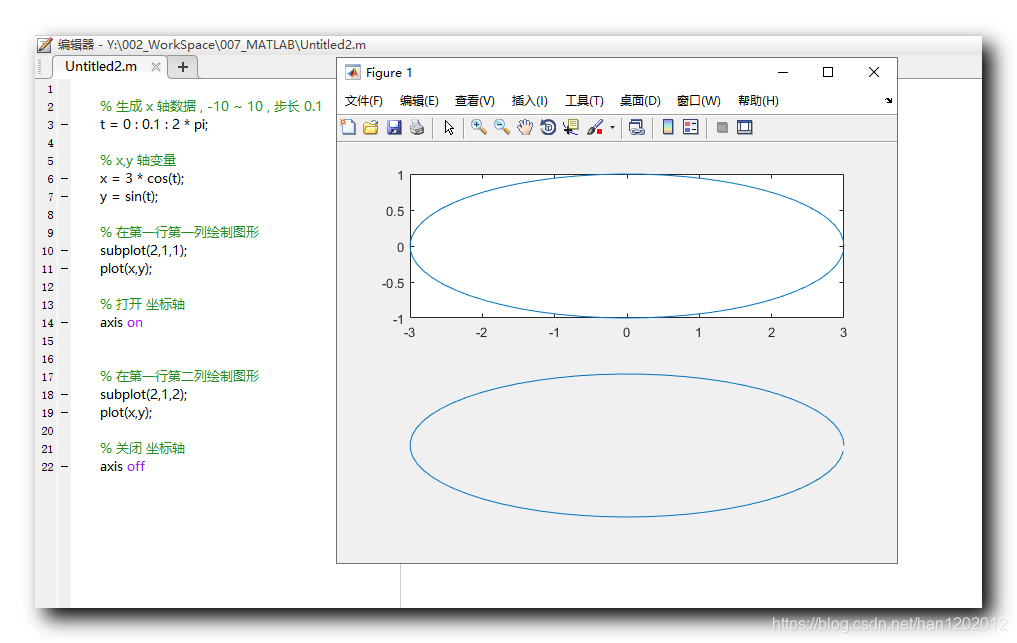
Task: Click the plot(x,y); code on line 19
Action: pos(126,413)
